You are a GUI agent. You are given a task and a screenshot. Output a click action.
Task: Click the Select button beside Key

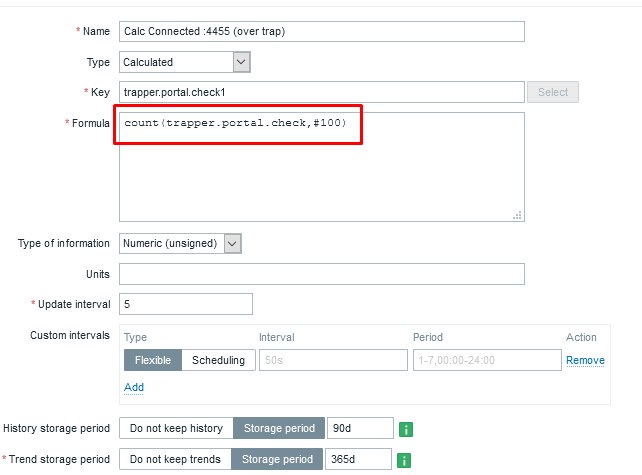click(553, 92)
